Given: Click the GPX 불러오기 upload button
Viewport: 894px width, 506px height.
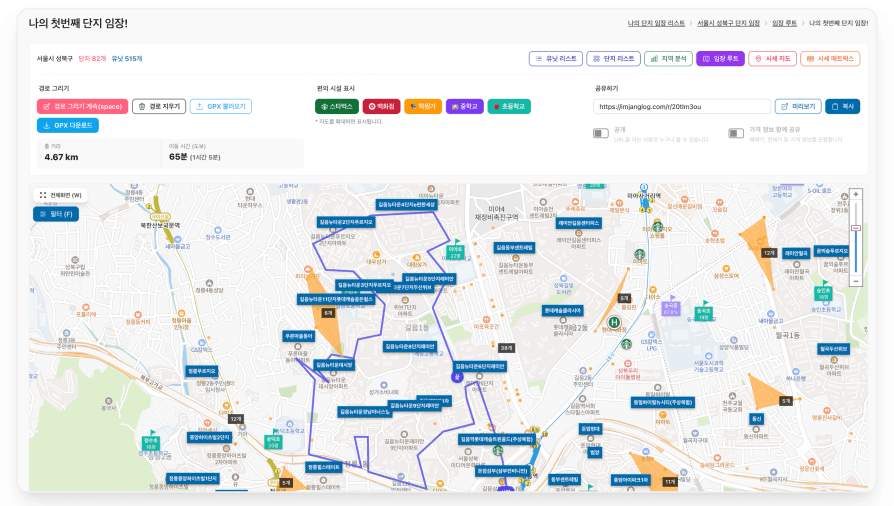Looking at the screenshot, I should tap(220, 106).
